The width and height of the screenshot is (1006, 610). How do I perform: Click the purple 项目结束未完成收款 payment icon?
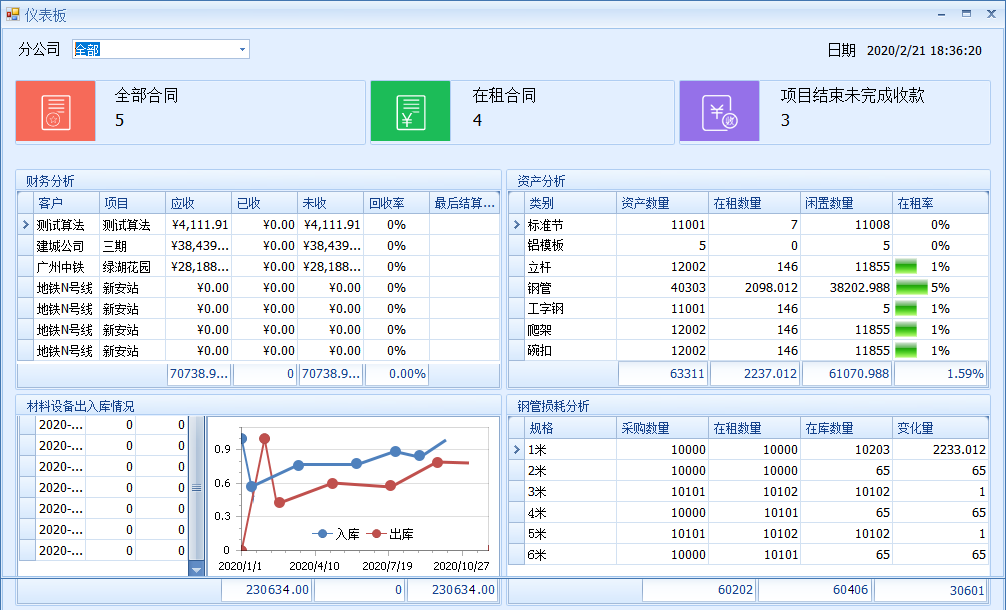pos(719,111)
